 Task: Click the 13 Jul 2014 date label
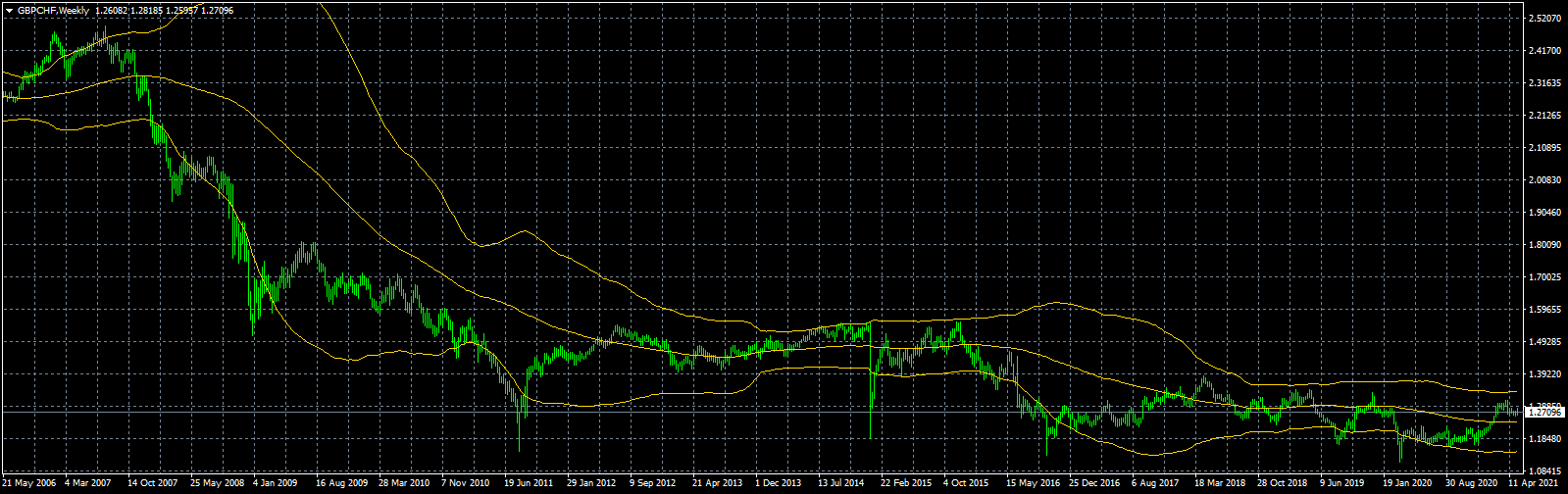tap(842, 483)
